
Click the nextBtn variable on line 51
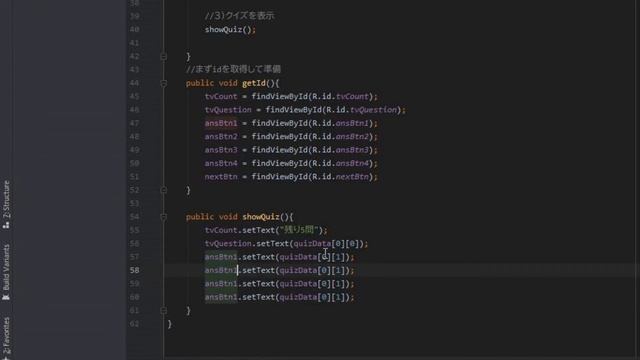[221, 177]
